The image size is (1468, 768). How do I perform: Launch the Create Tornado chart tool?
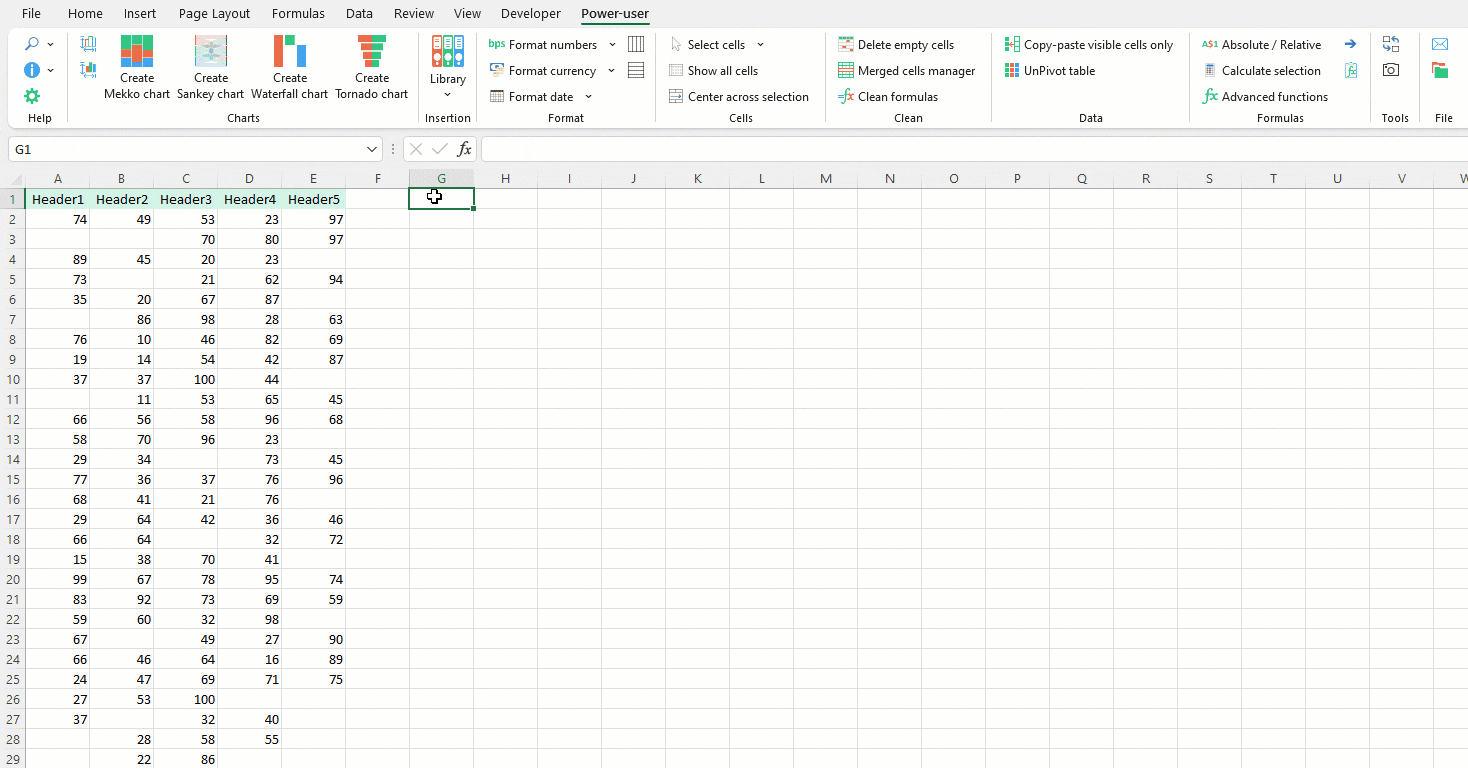point(371,67)
